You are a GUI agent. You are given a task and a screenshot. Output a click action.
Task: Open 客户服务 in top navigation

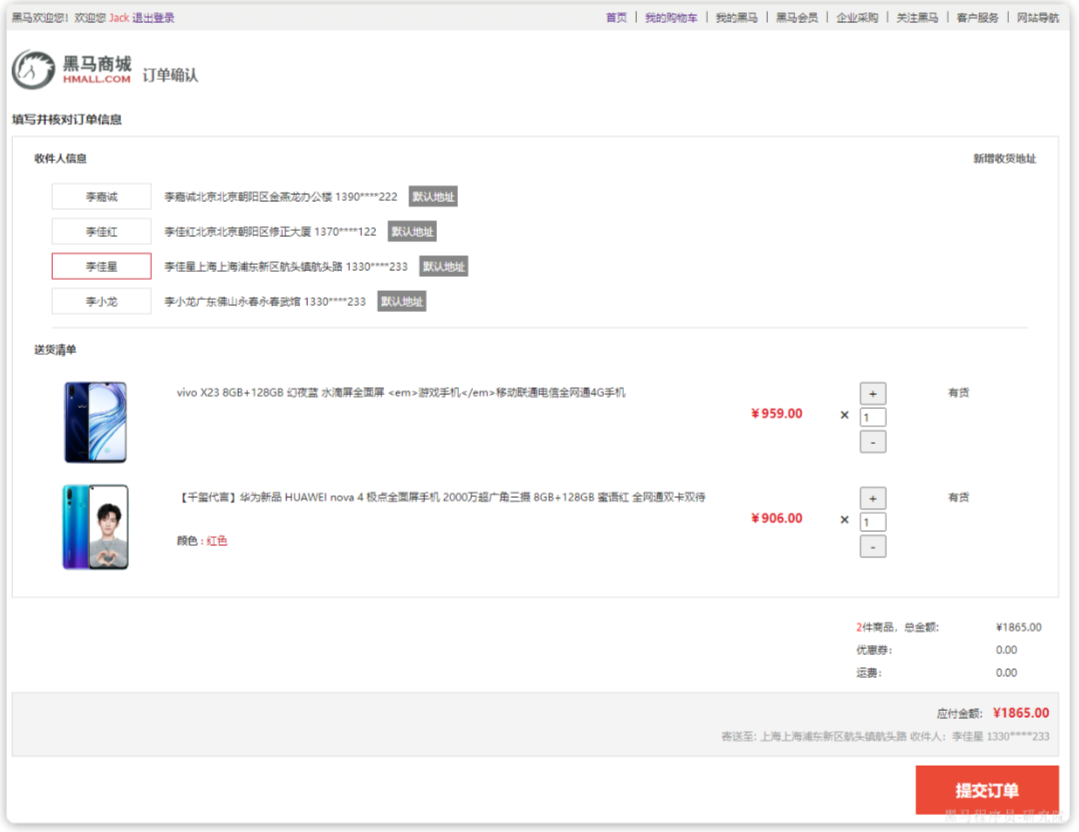[x=977, y=18]
